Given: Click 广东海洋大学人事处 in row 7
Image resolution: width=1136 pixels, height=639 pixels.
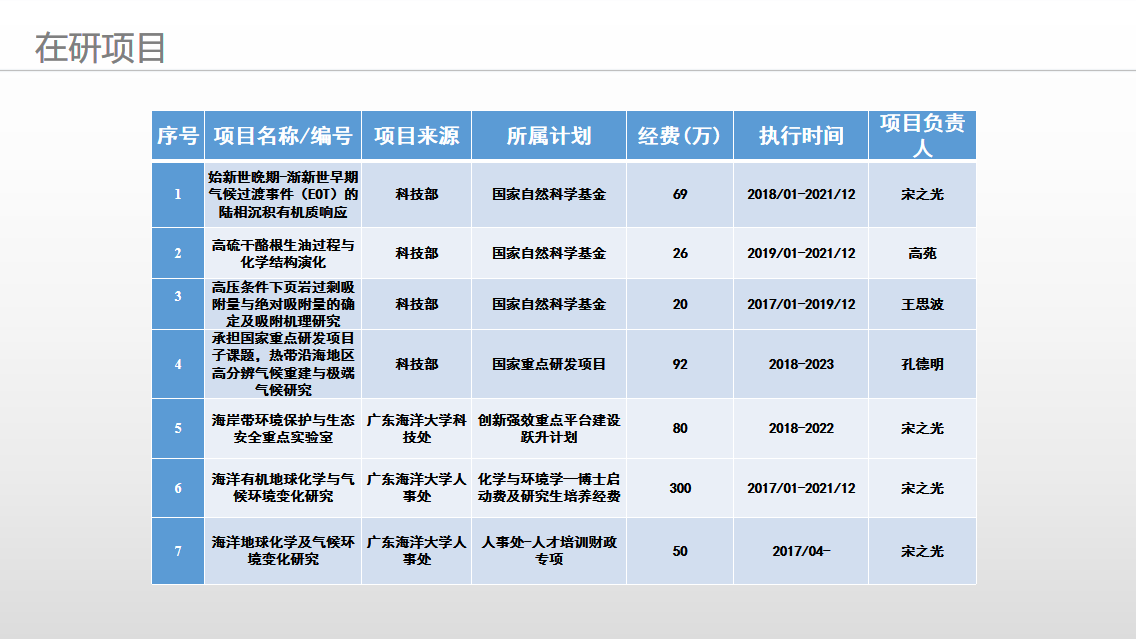Looking at the screenshot, I should 417,551.
